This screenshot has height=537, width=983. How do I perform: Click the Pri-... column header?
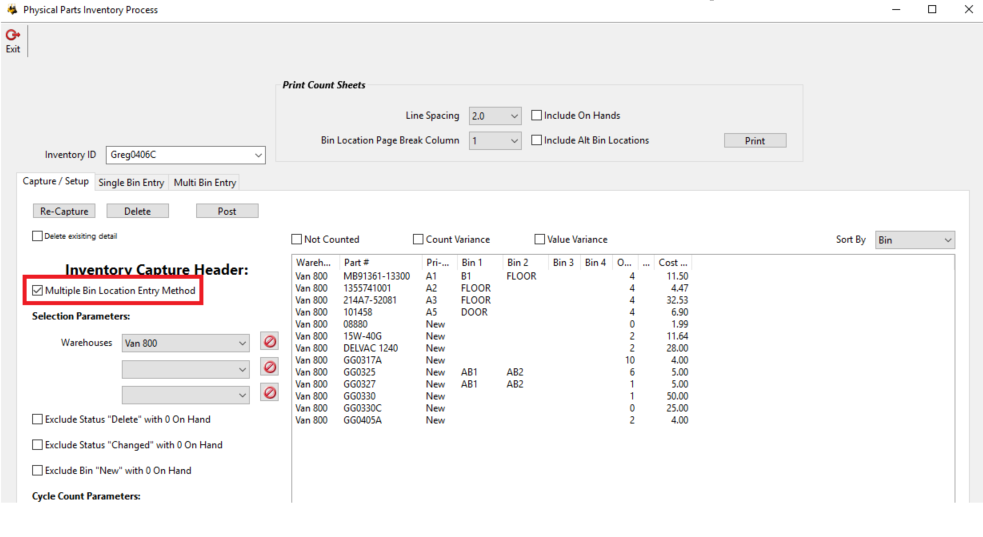coord(439,263)
